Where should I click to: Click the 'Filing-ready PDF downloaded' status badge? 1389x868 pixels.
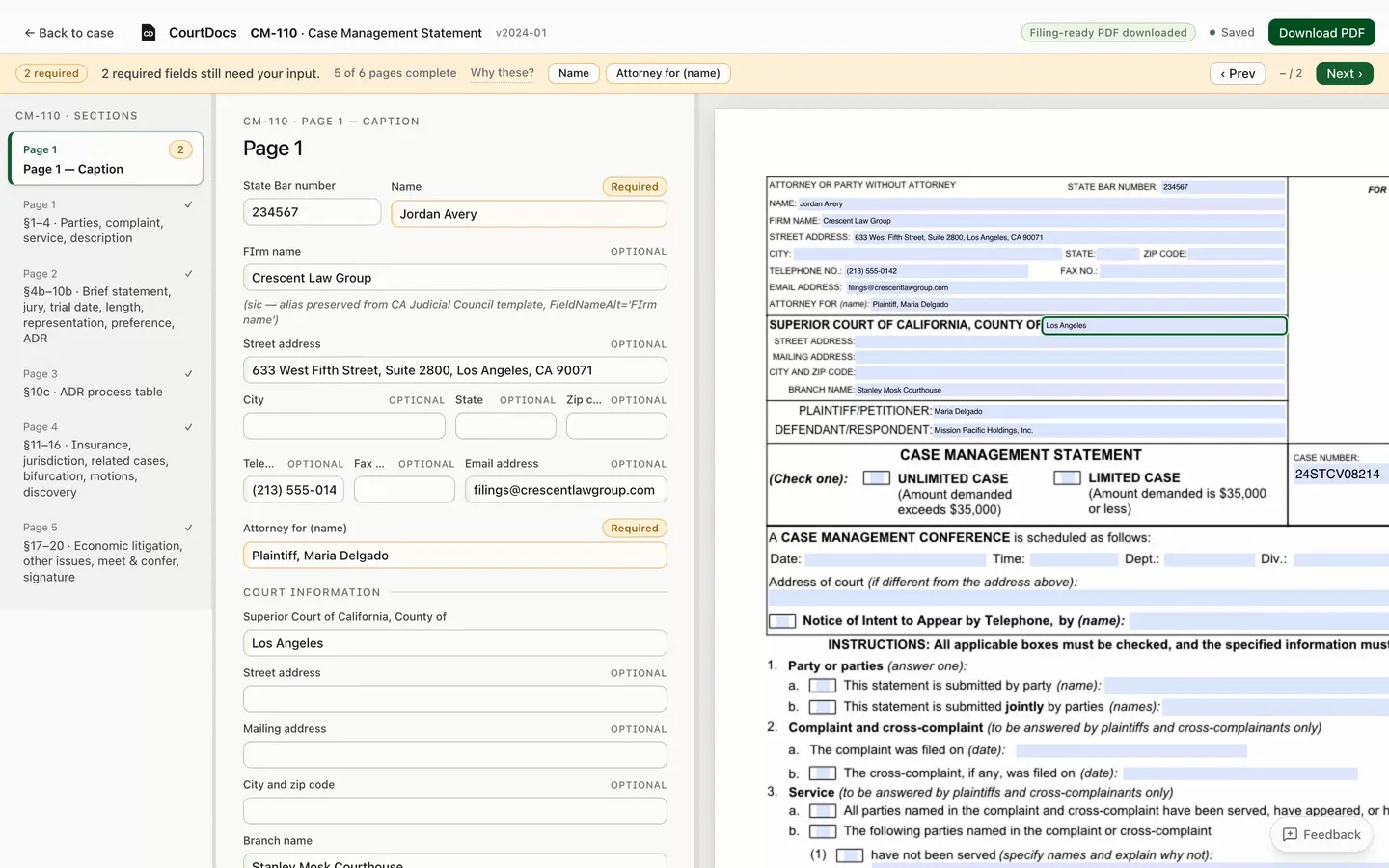[1108, 33]
